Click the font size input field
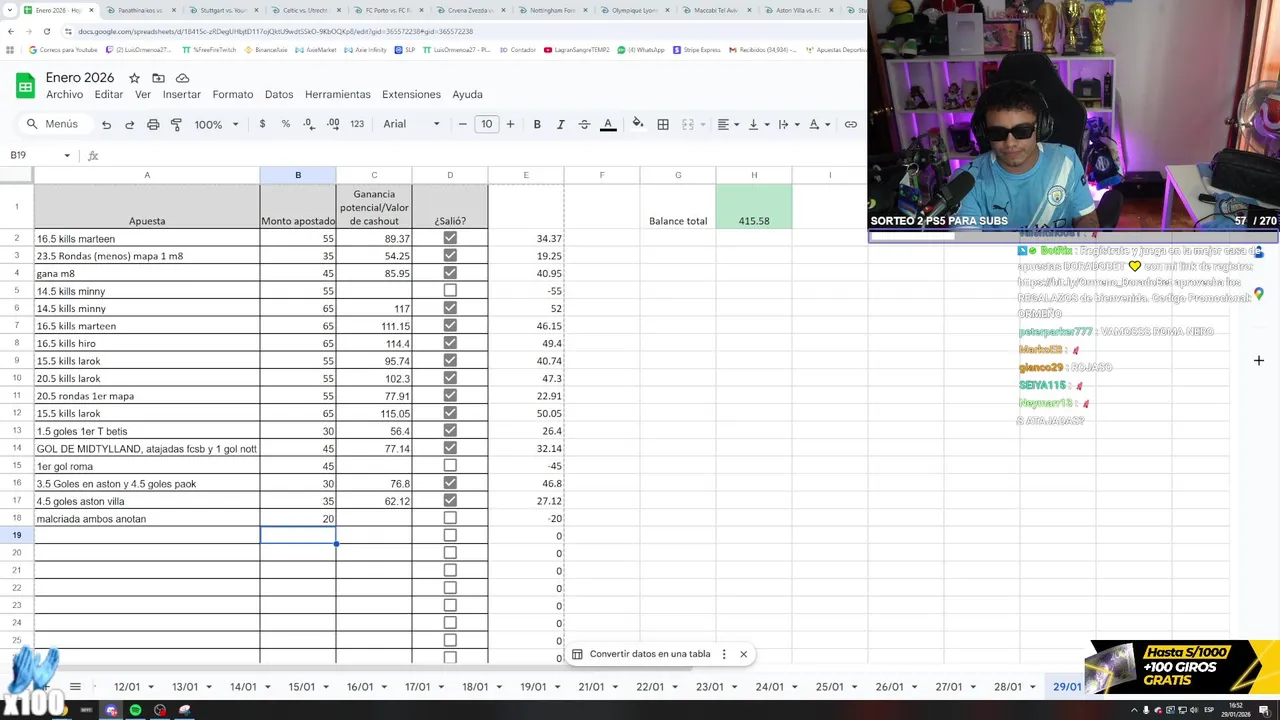 point(486,124)
